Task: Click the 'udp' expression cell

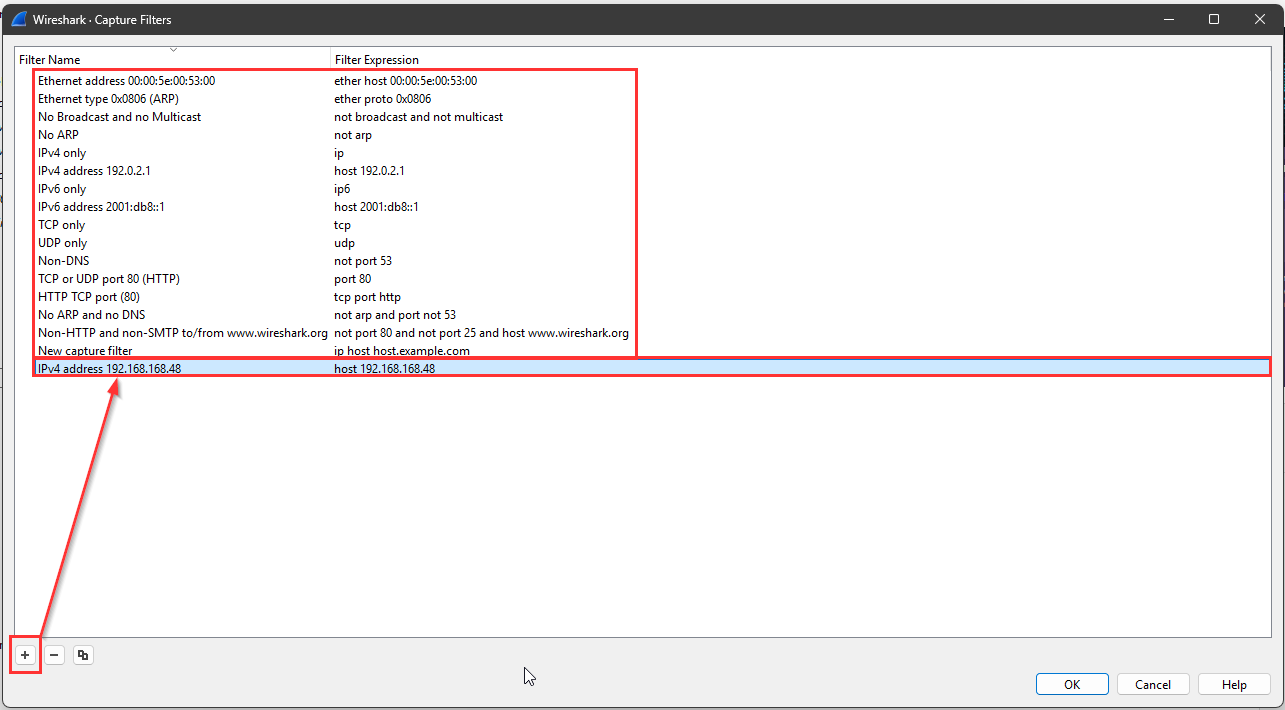Action: (344, 243)
